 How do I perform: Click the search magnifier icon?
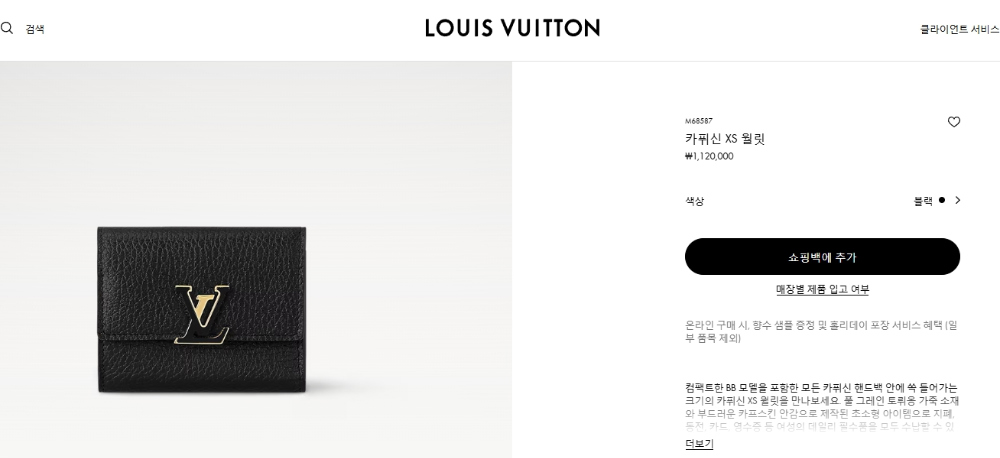coord(6,28)
